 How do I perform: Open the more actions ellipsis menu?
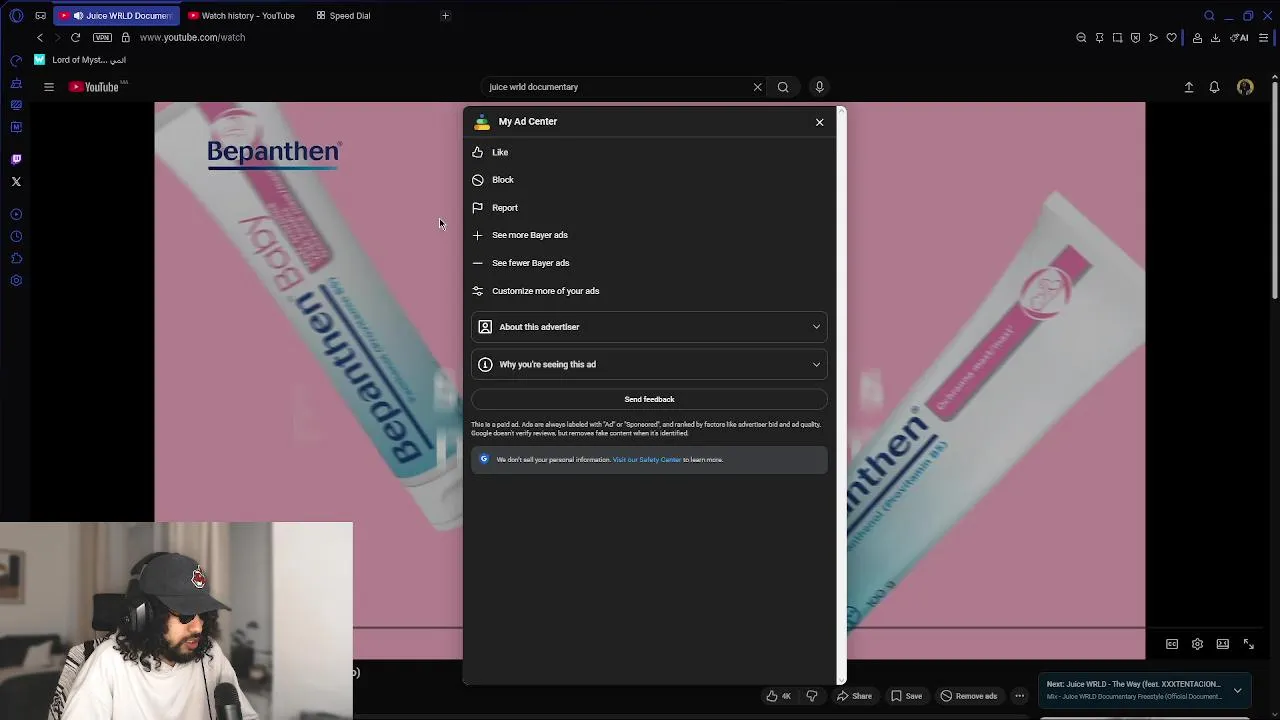click(1019, 696)
